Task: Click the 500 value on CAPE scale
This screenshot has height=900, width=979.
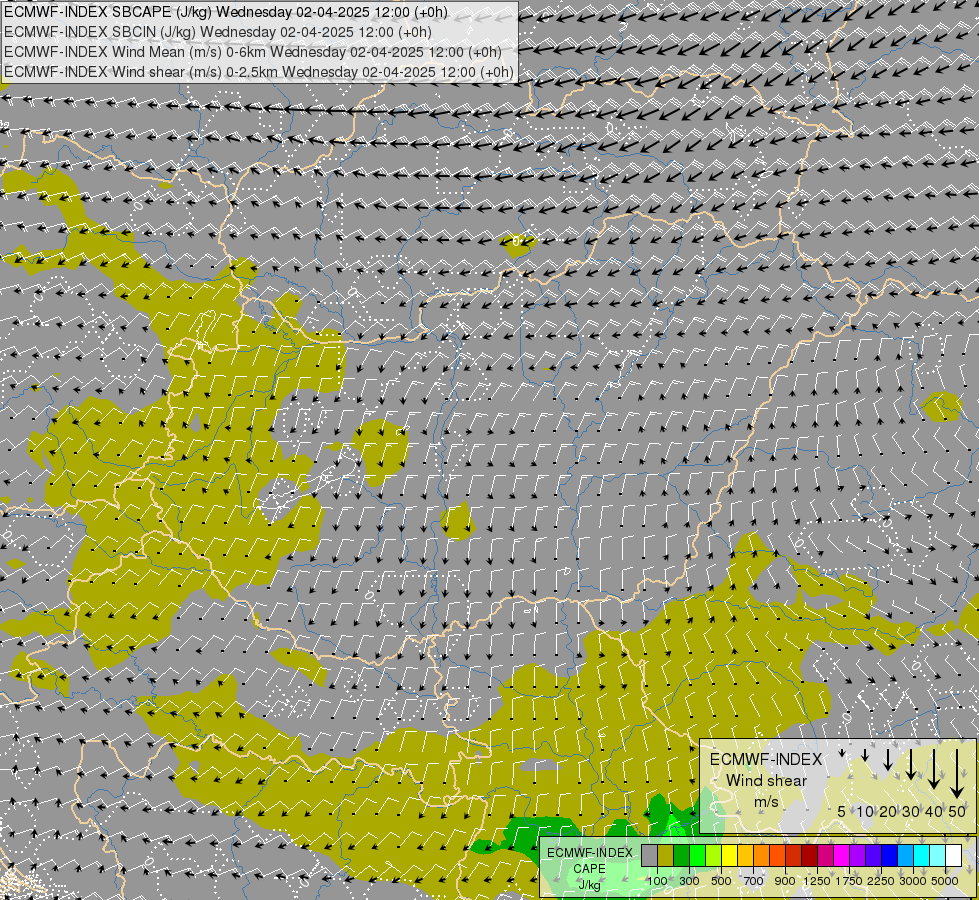Action: click(x=721, y=881)
